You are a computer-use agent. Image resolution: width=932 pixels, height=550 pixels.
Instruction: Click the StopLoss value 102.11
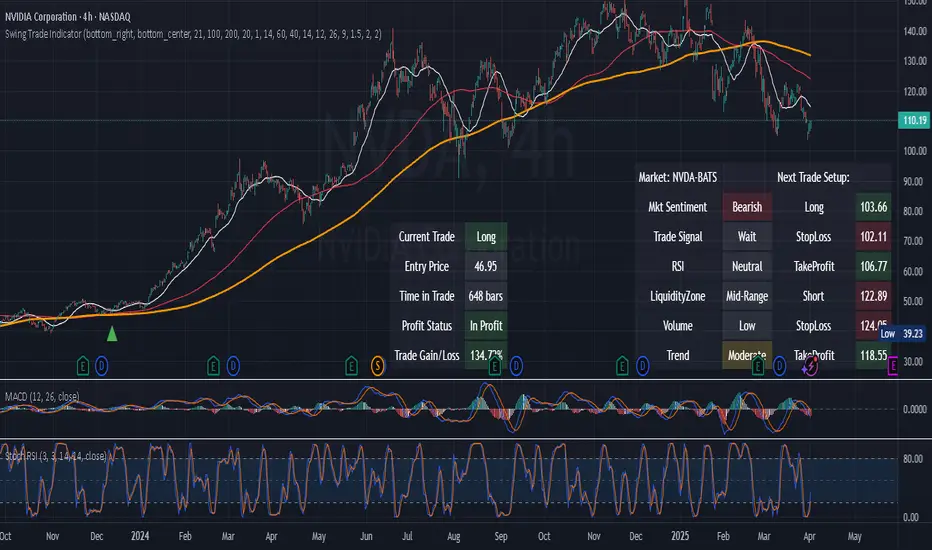tap(873, 237)
